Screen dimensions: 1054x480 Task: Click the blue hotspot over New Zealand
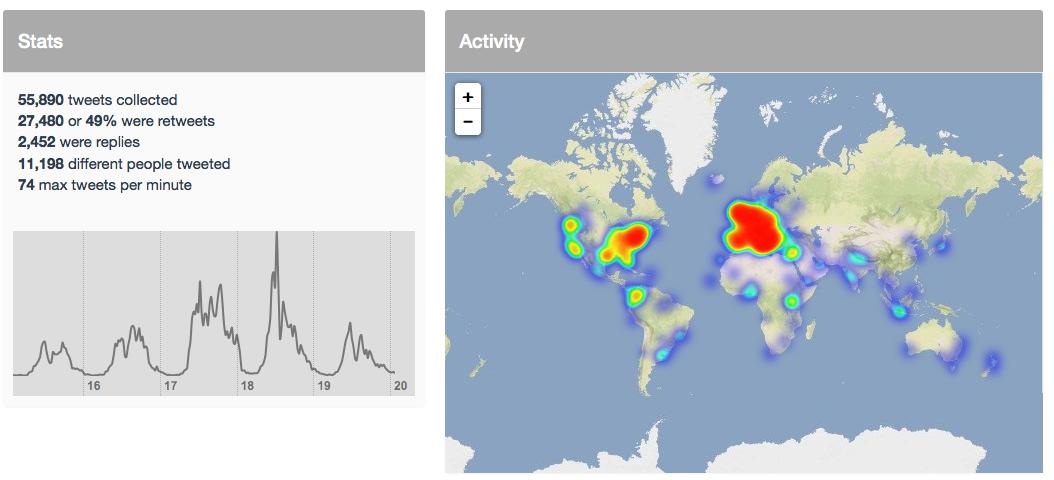click(x=993, y=360)
